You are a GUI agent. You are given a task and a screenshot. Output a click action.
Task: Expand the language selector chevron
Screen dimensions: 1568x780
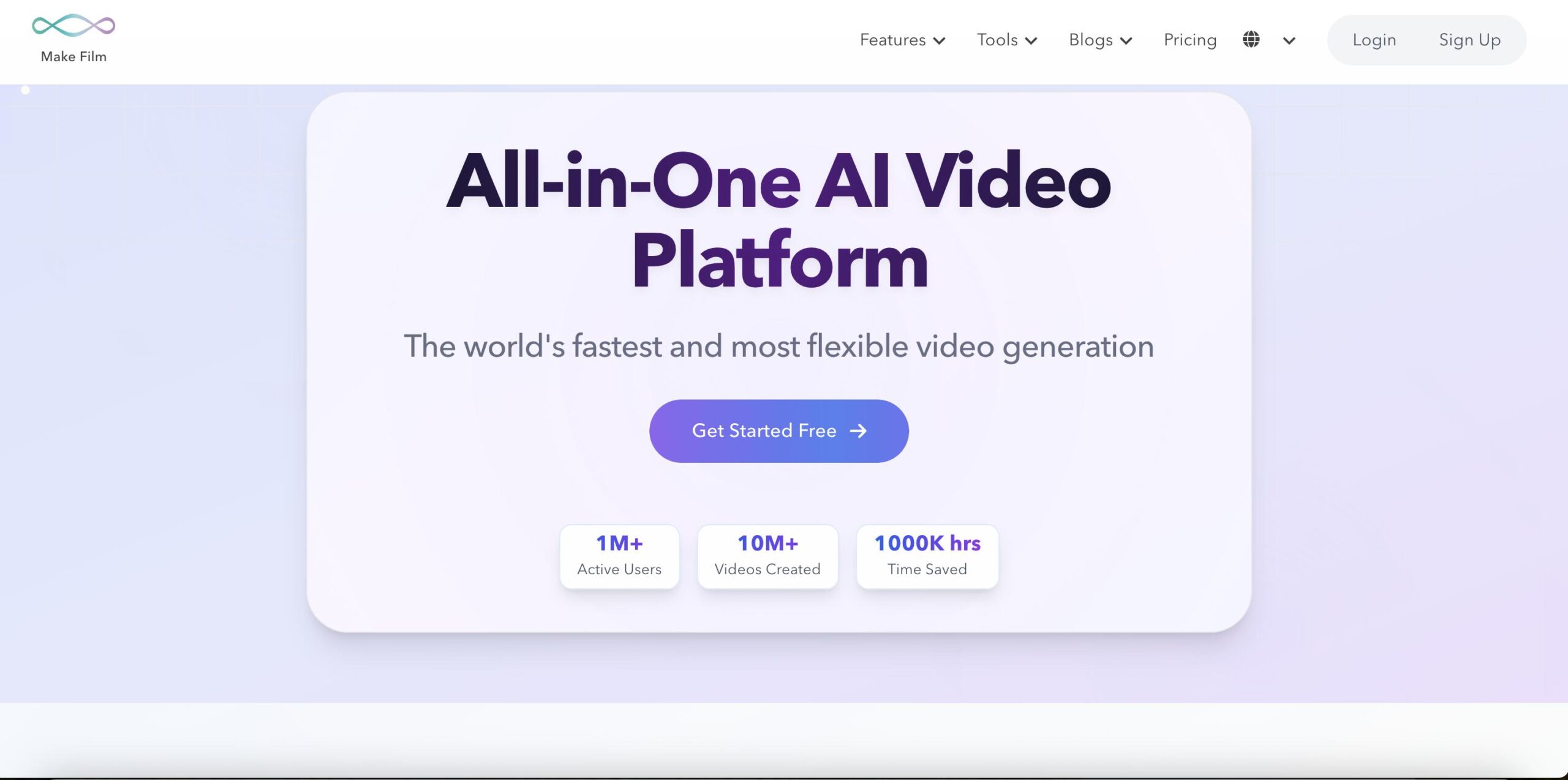click(x=1289, y=41)
